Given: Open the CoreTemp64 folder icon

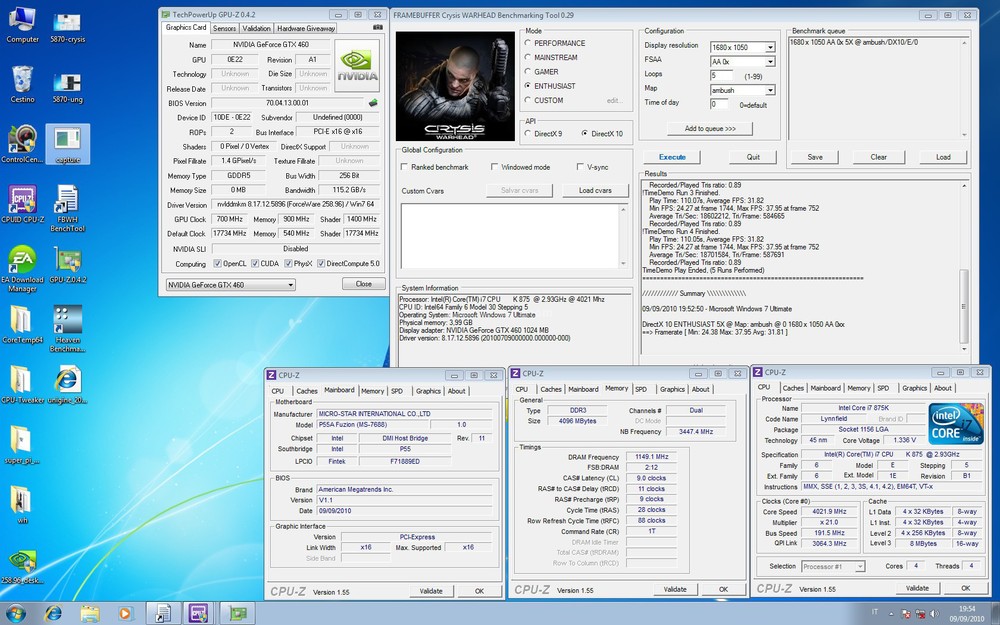Looking at the screenshot, I should coord(22,324).
